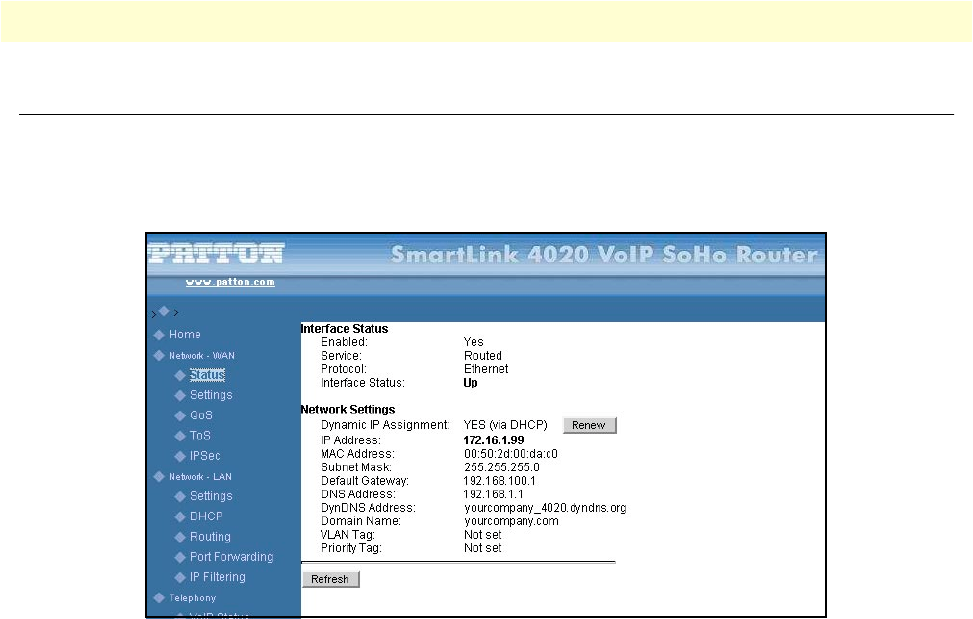
Task: Click the SmartLink 4020 VoIP SoHo Router banner title
Action: pos(604,254)
